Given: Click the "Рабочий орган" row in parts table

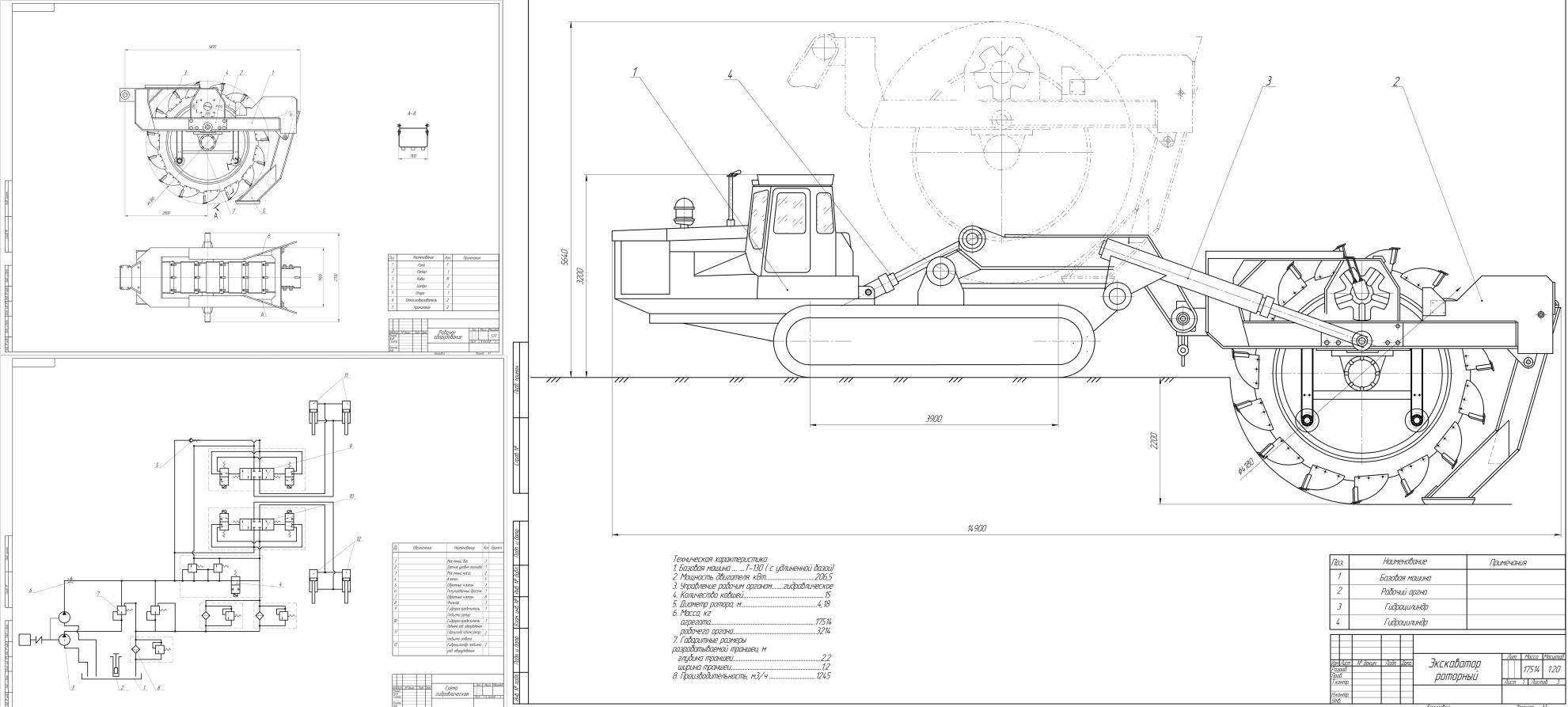Looking at the screenshot, I should coord(1404,591).
